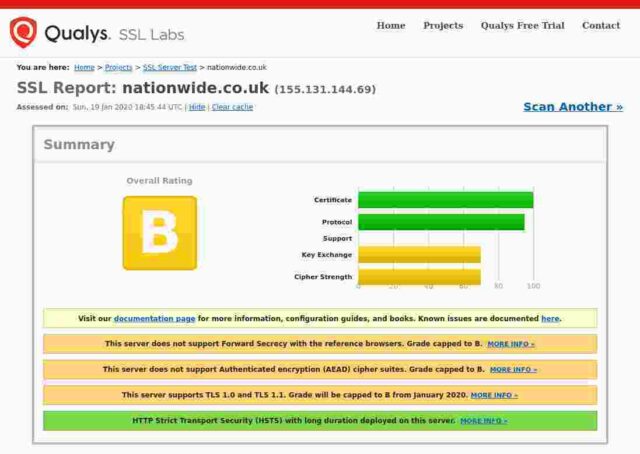Open the documentation page link
Viewport: 640px width, 454px height.
point(154,318)
